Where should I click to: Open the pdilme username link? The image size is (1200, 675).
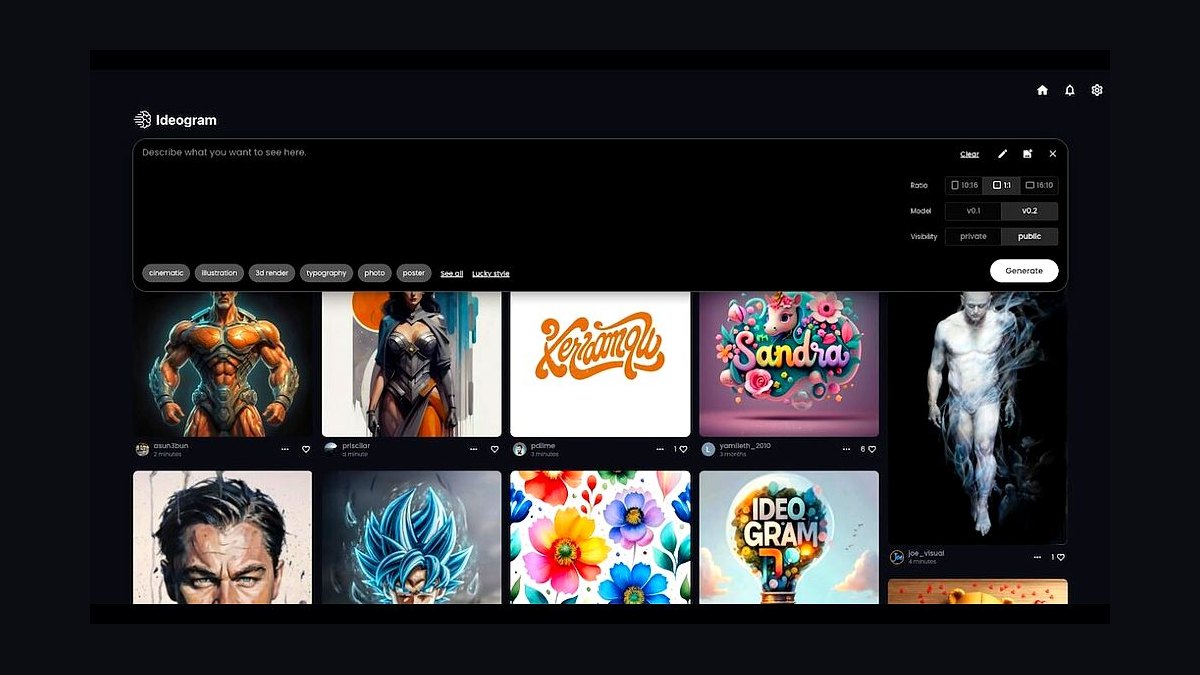click(543, 445)
